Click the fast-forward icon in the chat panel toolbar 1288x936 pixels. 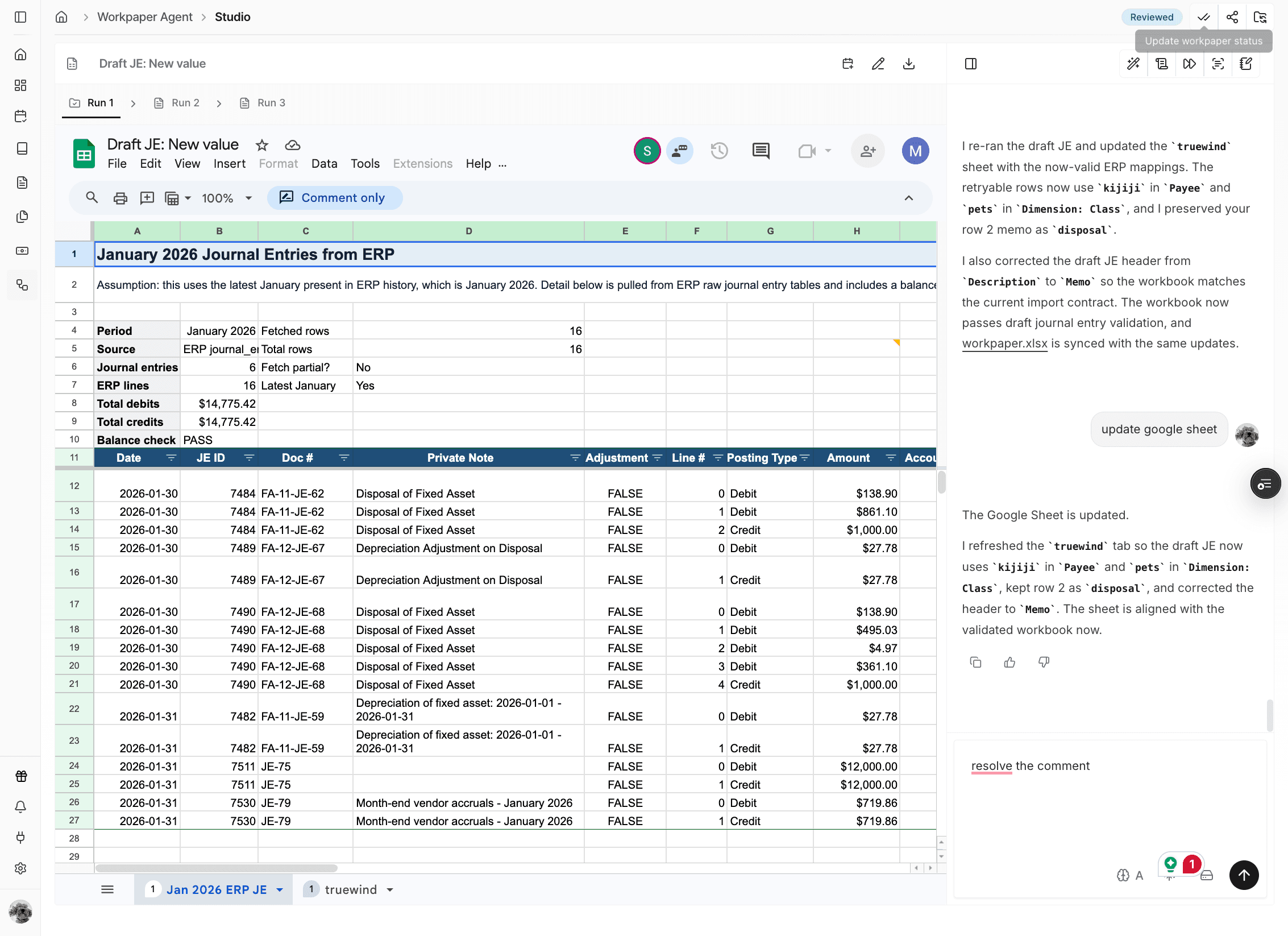1190,64
